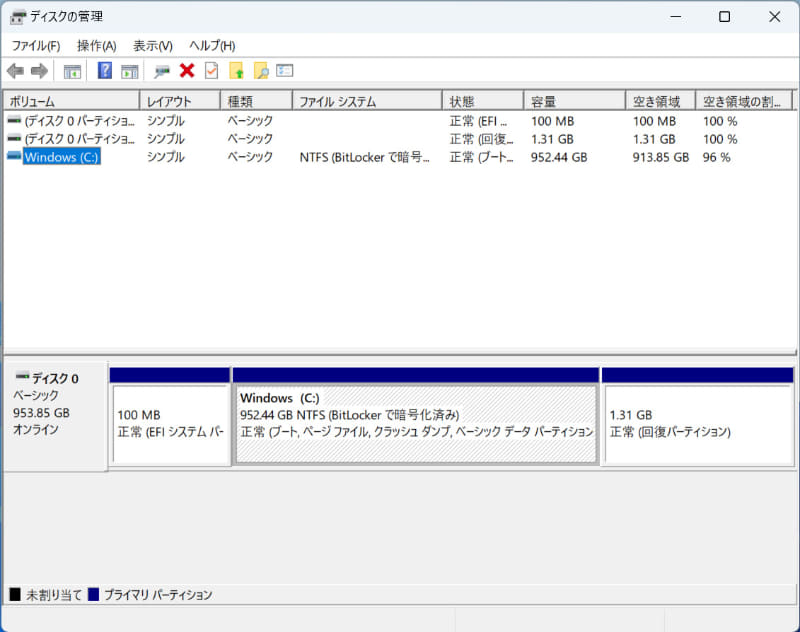The height and width of the screenshot is (632, 800).
Task: Click the show/hide action pane toolbar icon
Action: (130, 70)
